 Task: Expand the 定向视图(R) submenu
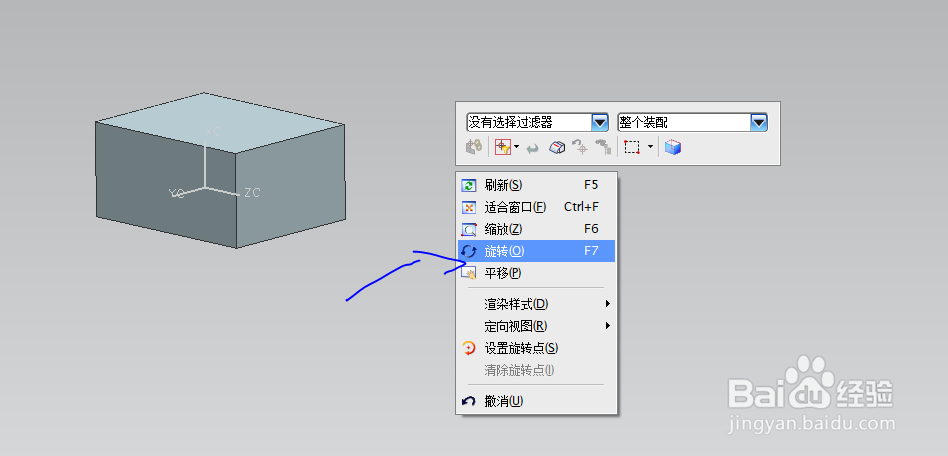[536, 326]
